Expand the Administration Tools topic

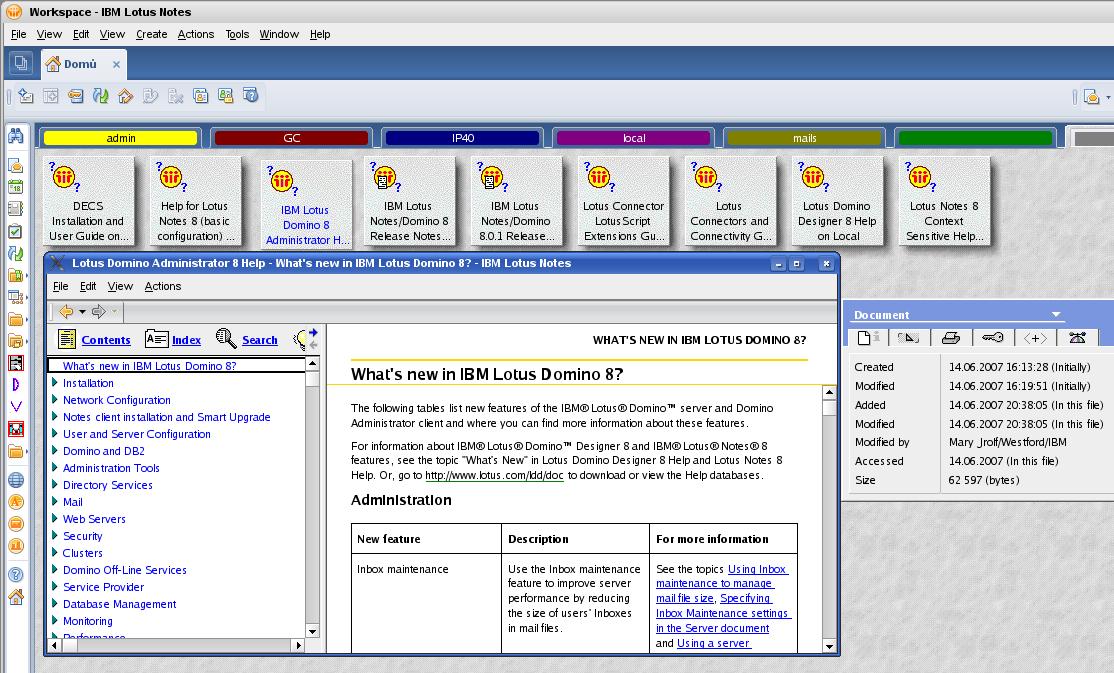point(55,468)
